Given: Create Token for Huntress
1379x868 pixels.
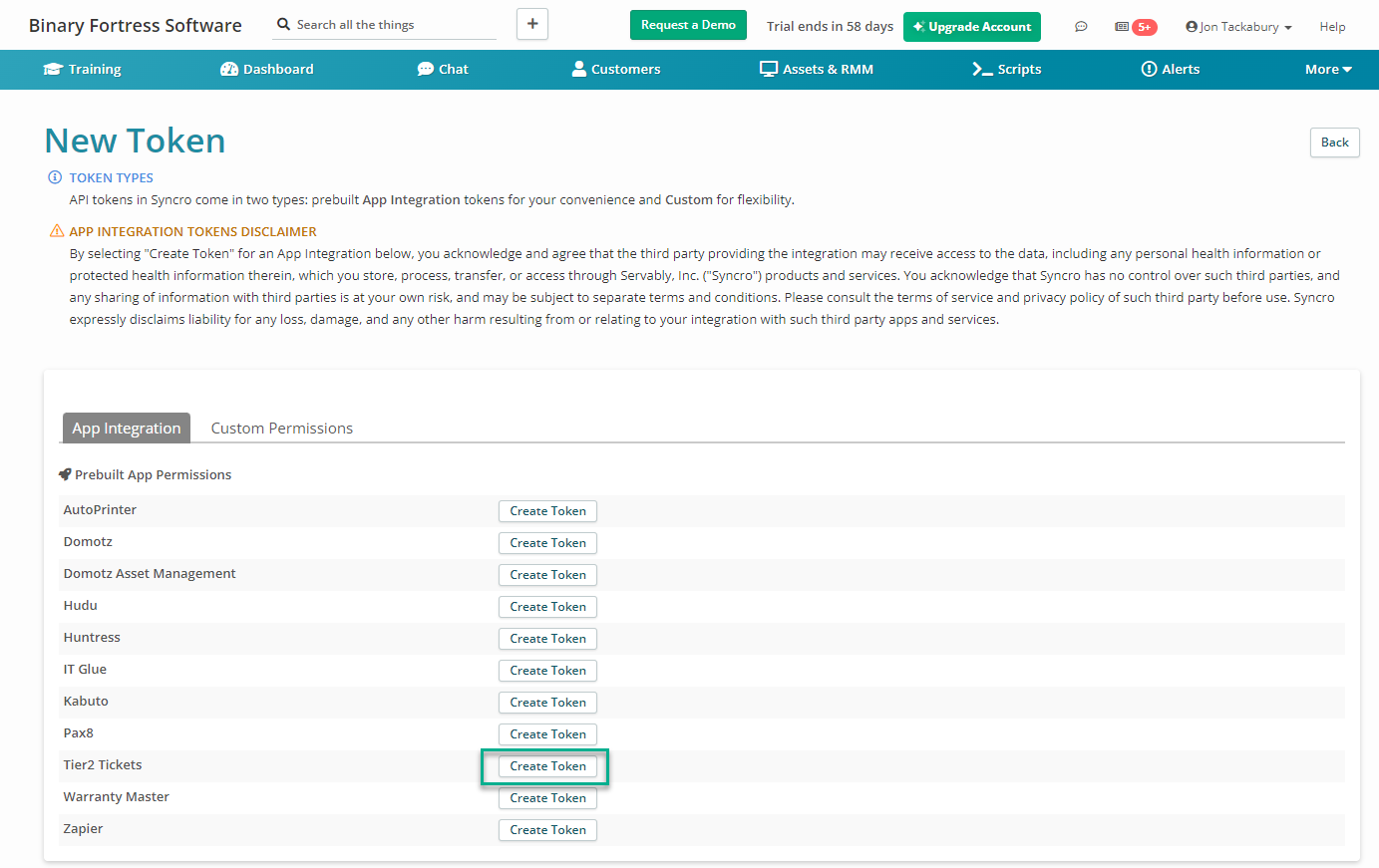Looking at the screenshot, I should click(547, 639).
